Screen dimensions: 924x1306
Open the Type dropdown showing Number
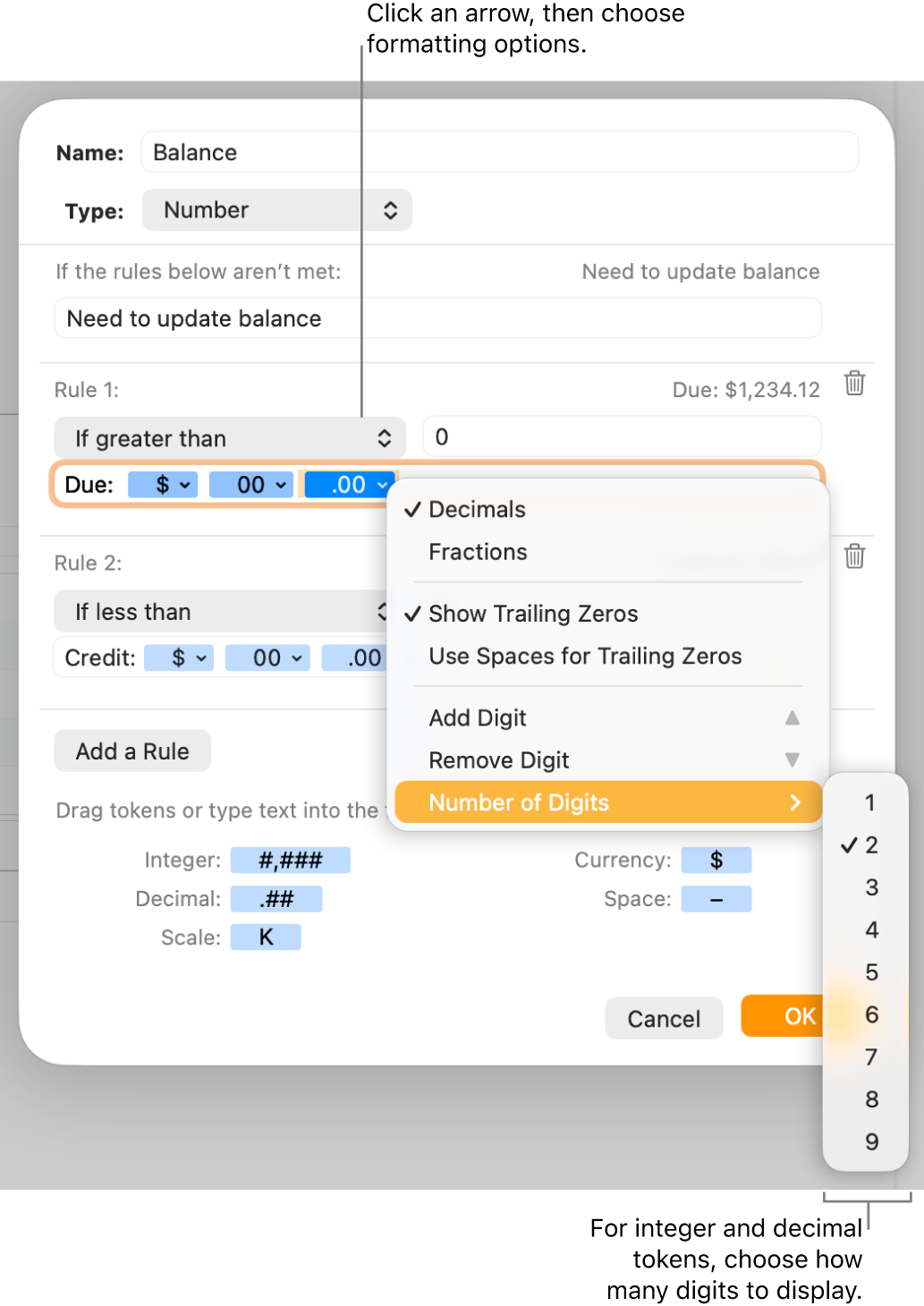(x=276, y=210)
